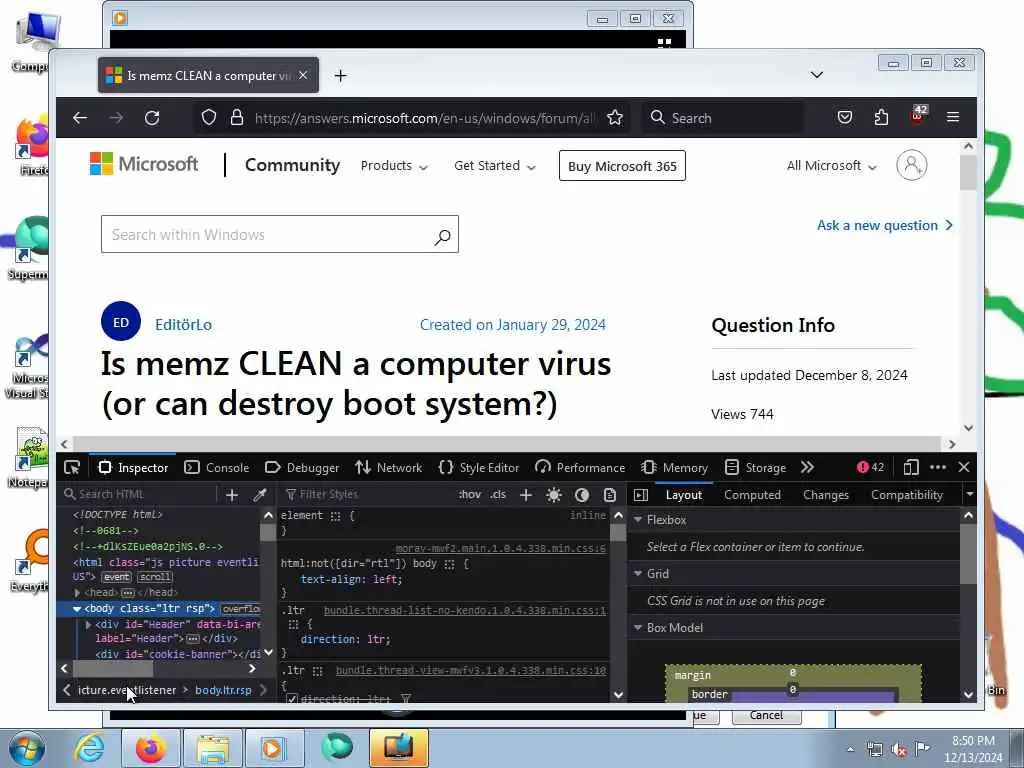Switch to the Changes sidebar tab
The image size is (1024, 768).
[x=825, y=495]
